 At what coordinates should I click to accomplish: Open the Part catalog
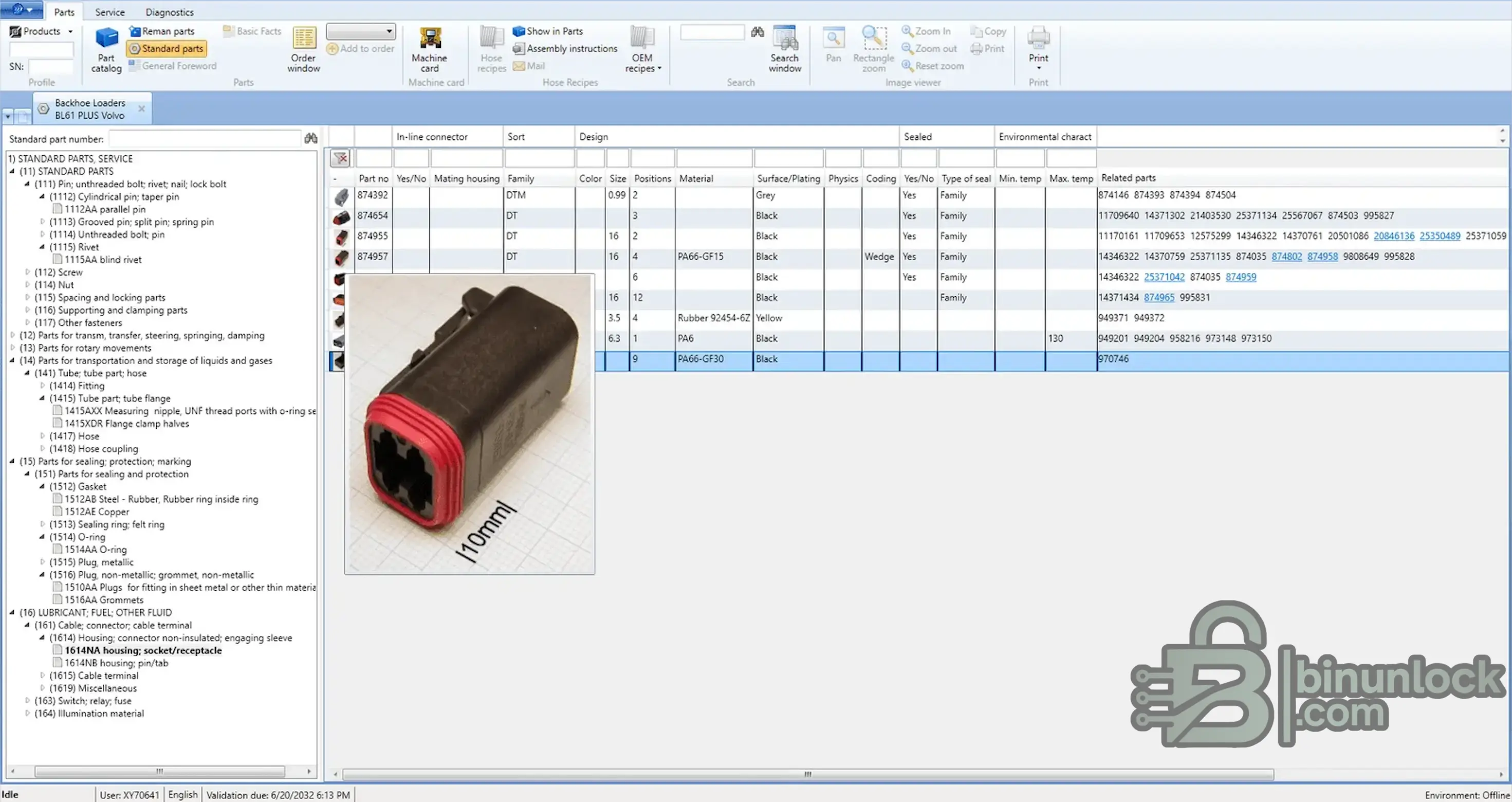106,50
